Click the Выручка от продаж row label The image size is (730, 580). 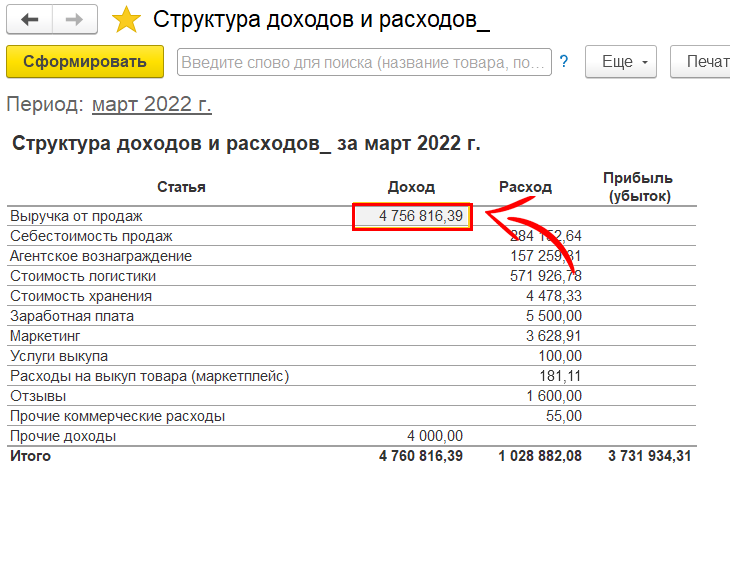point(77,216)
